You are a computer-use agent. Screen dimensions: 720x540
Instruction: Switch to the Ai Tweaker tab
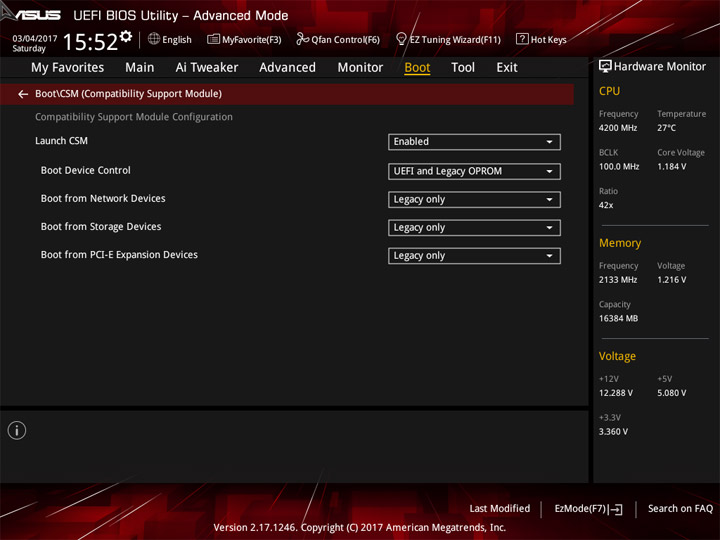pyautogui.click(x=207, y=68)
